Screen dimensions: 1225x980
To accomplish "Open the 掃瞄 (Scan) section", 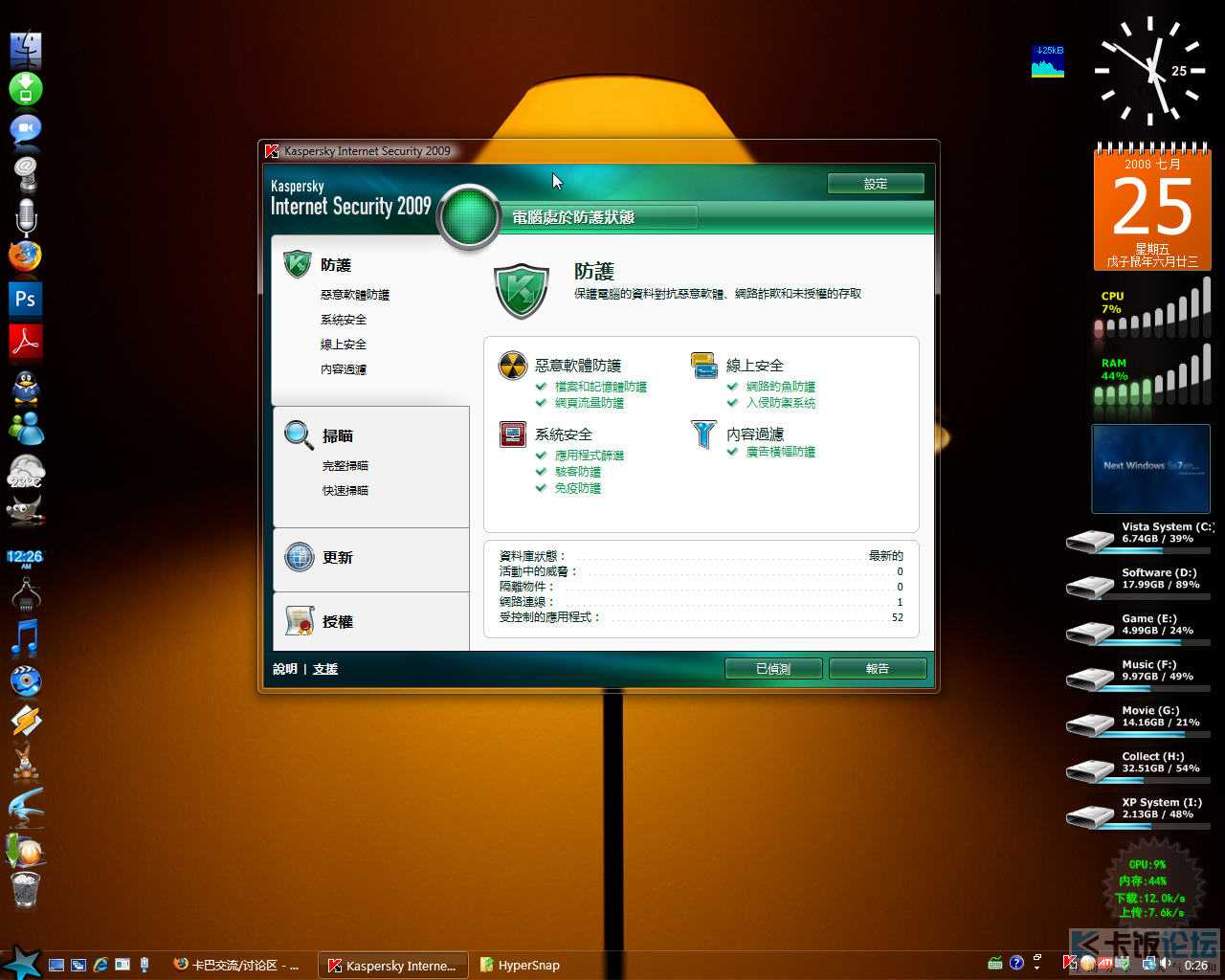I will tap(338, 435).
